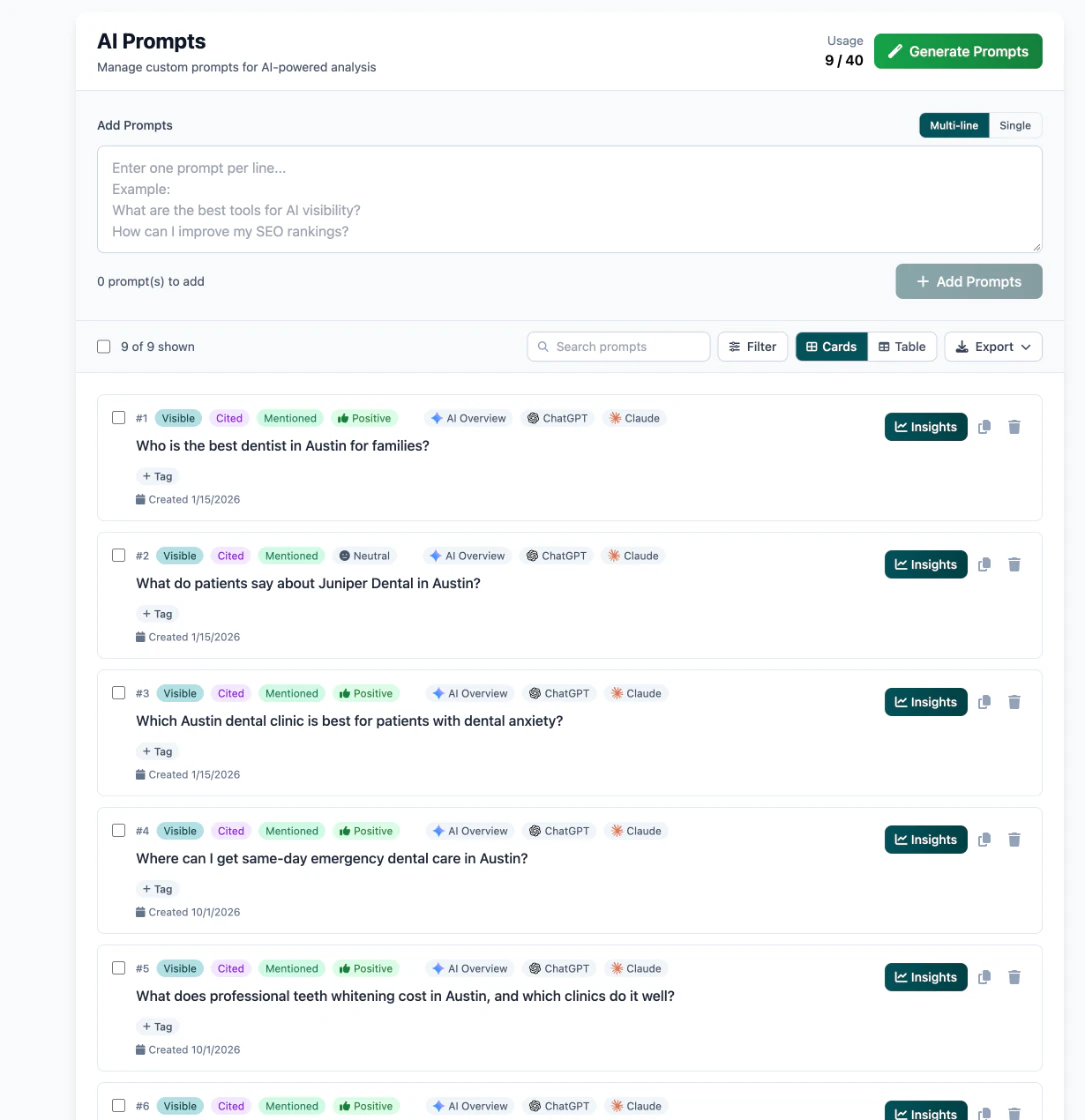Viewport: 1085px width, 1120px height.
Task: Delete prompt #5 about teeth whitening
Action: tap(1014, 977)
